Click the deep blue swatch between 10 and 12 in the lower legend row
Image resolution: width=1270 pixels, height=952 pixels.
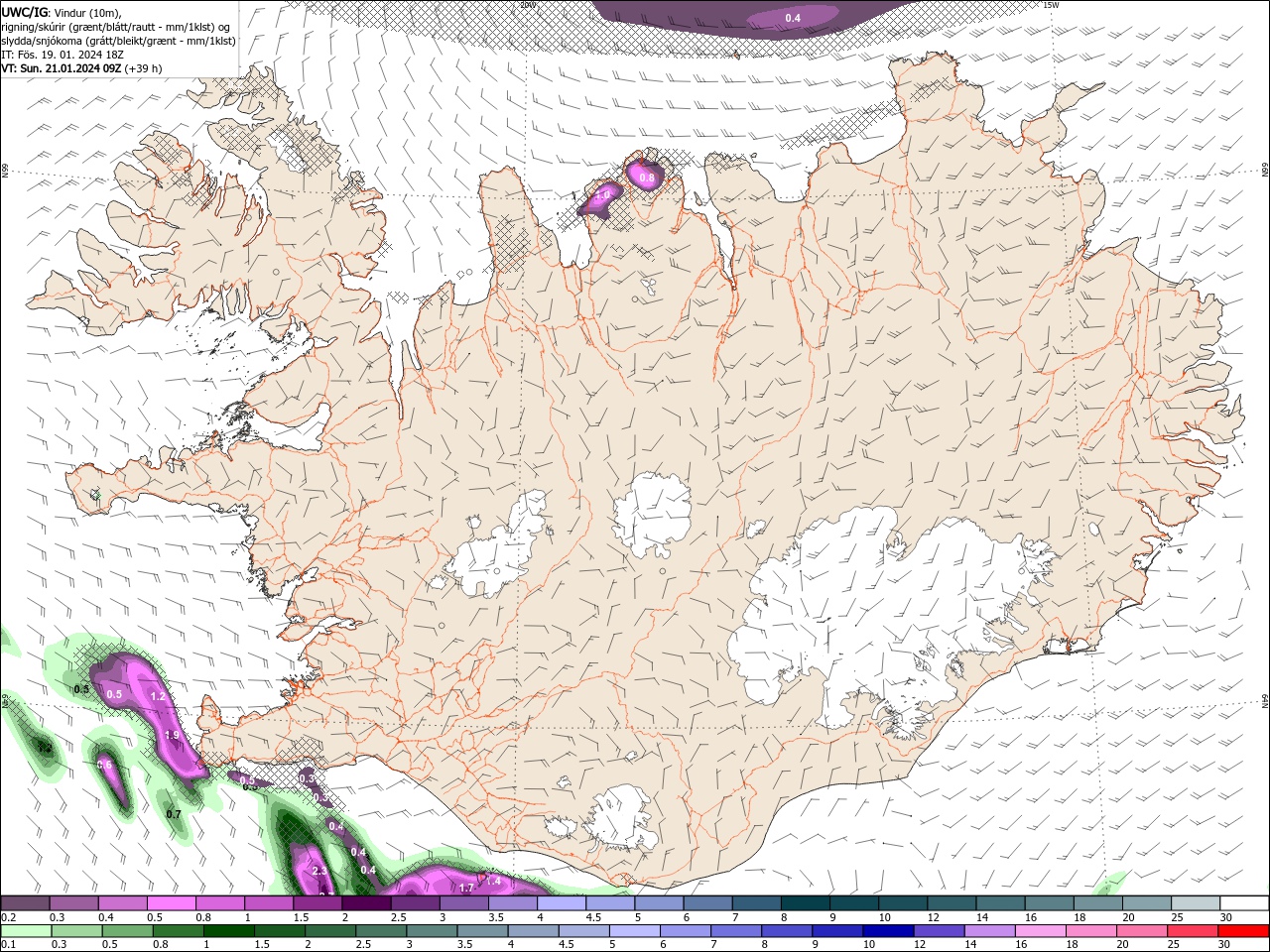[x=887, y=931]
